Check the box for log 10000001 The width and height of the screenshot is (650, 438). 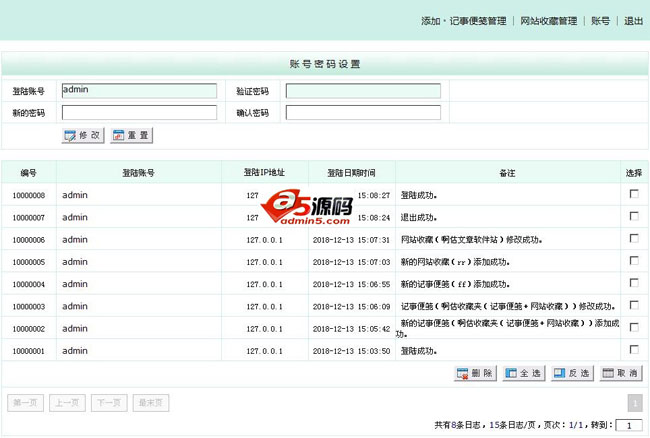pos(633,349)
